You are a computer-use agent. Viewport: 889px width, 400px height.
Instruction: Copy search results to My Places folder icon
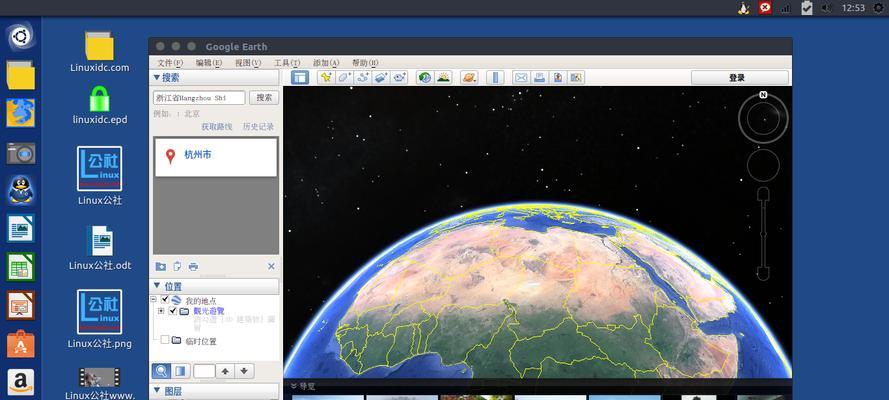161,266
